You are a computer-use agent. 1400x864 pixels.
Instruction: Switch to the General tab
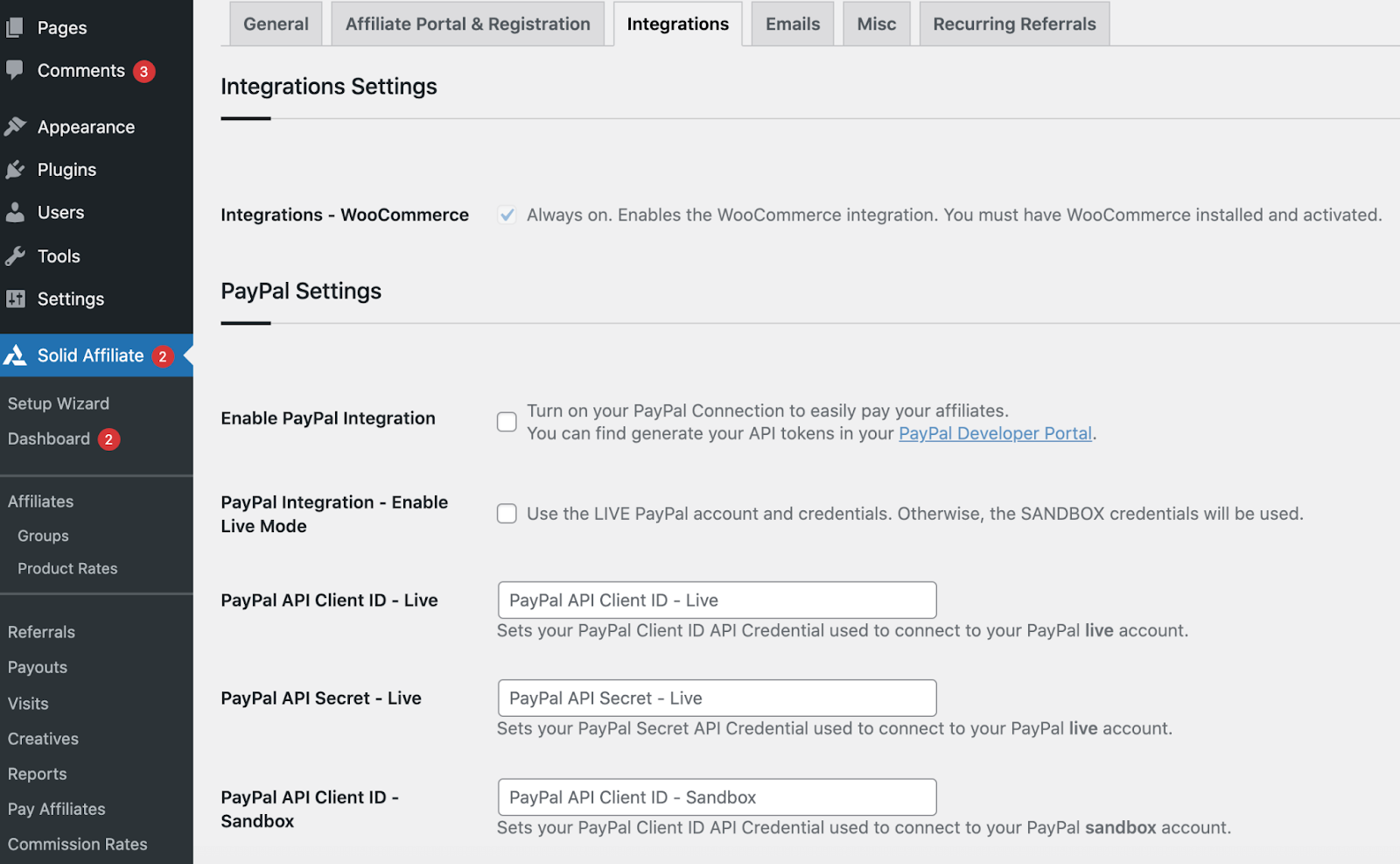click(276, 24)
